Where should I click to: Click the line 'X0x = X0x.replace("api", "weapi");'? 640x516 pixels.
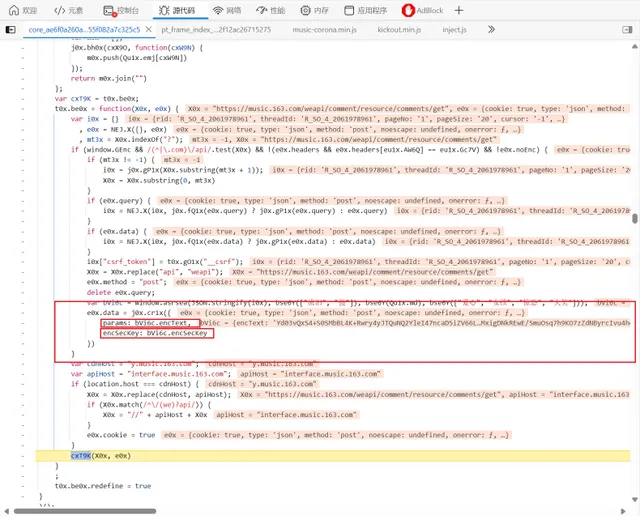coord(155,272)
